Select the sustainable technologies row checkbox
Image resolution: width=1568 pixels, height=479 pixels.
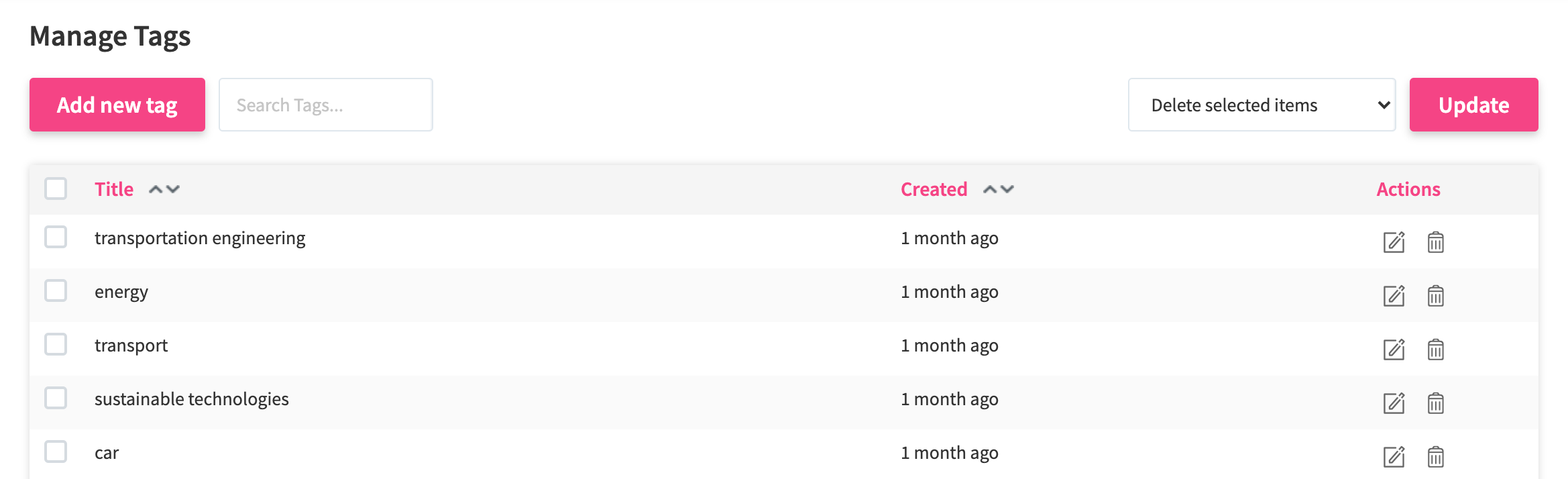[56, 398]
